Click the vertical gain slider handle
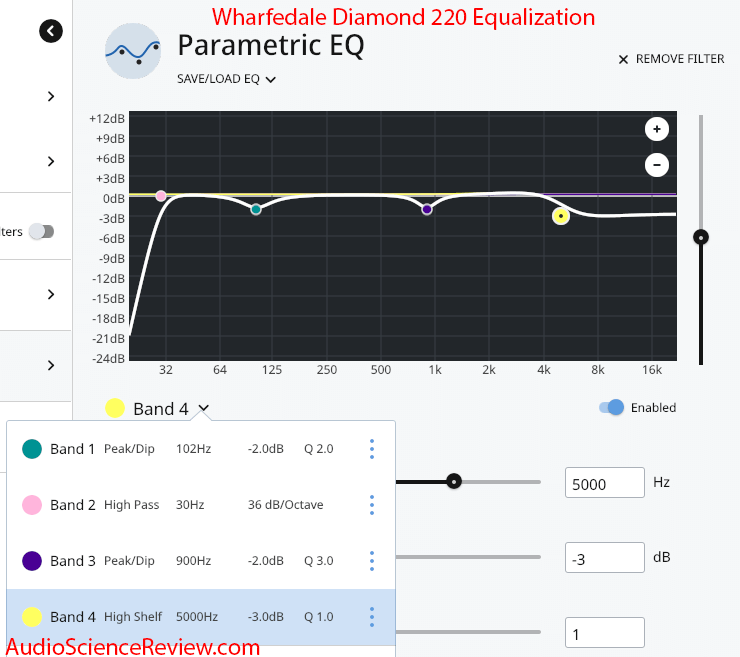 click(x=701, y=237)
